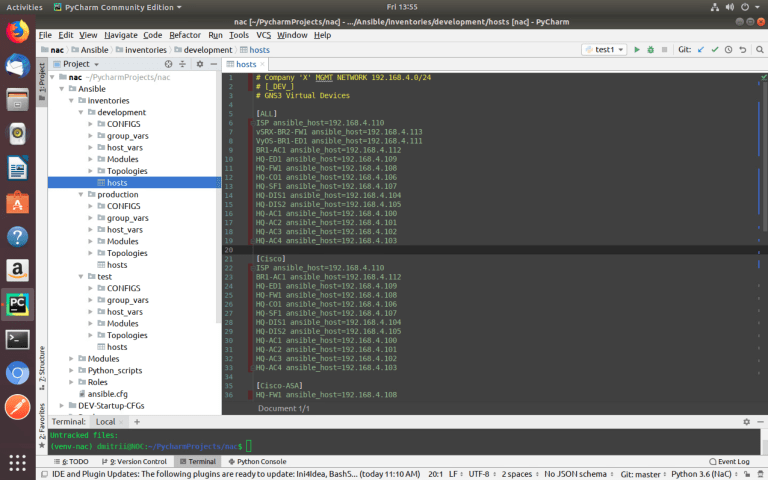Open the Event Log

coord(729,461)
